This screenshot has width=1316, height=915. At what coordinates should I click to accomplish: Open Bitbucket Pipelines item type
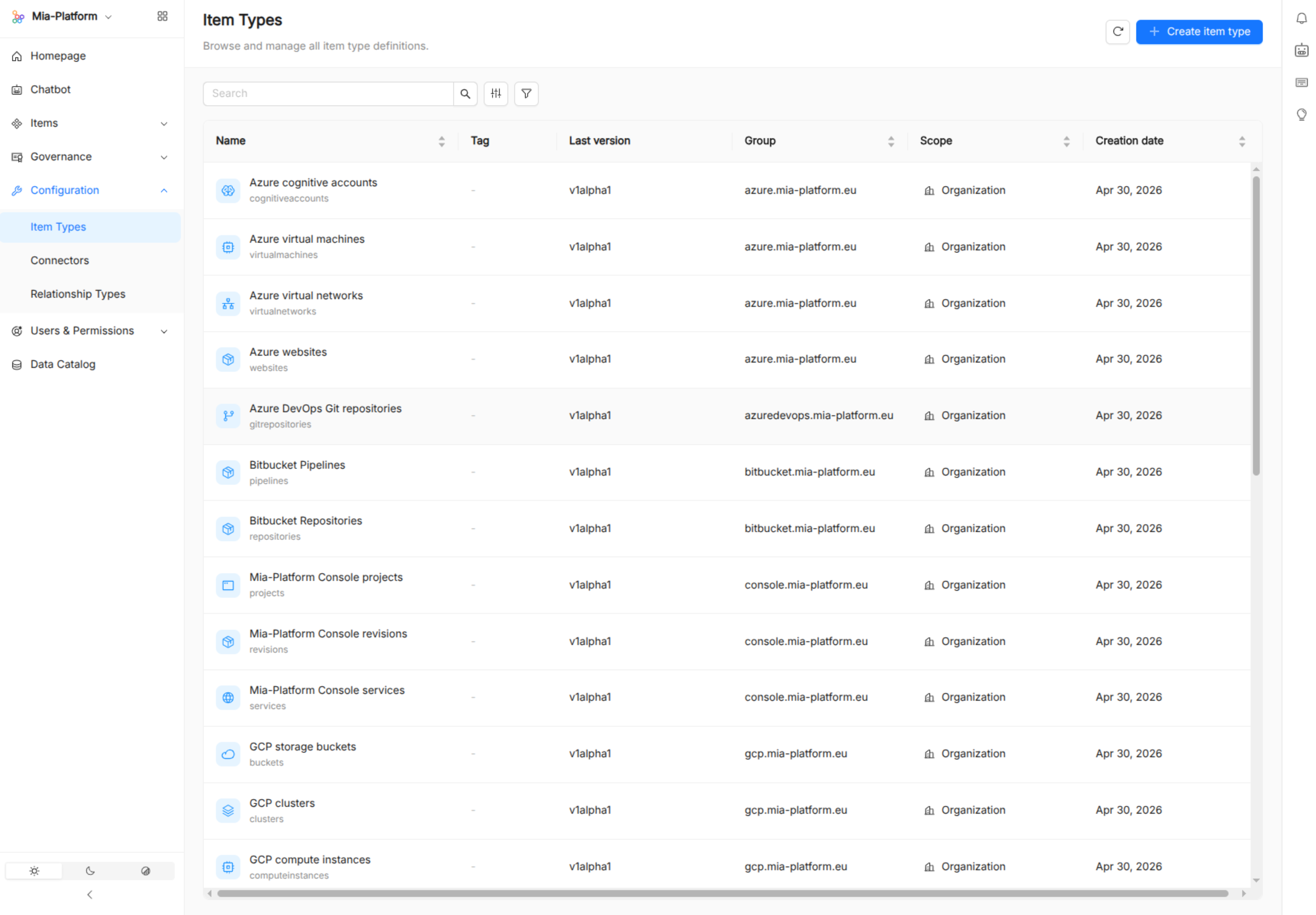coord(298,465)
